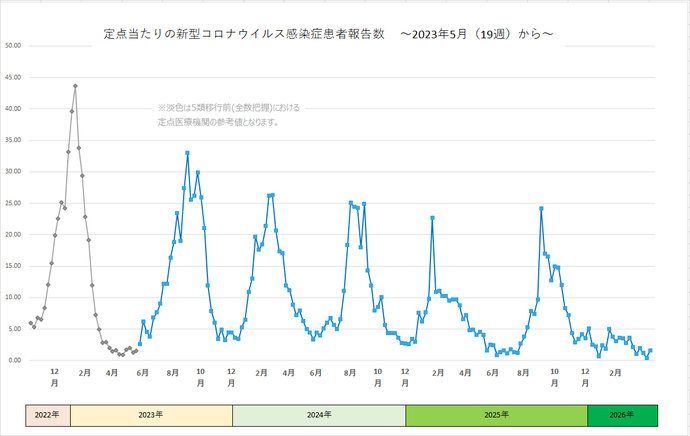Screen dimensions: 690x436
Task: Click the 20.00 y-axis label
Action: point(13,234)
